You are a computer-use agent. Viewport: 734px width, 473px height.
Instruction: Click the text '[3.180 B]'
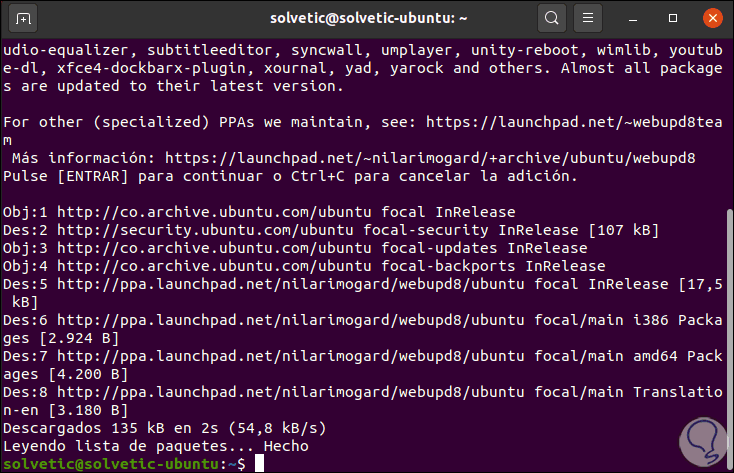88,410
